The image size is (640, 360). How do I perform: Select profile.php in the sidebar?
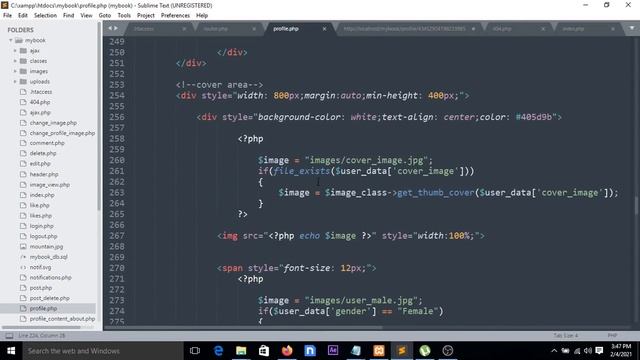43,309
